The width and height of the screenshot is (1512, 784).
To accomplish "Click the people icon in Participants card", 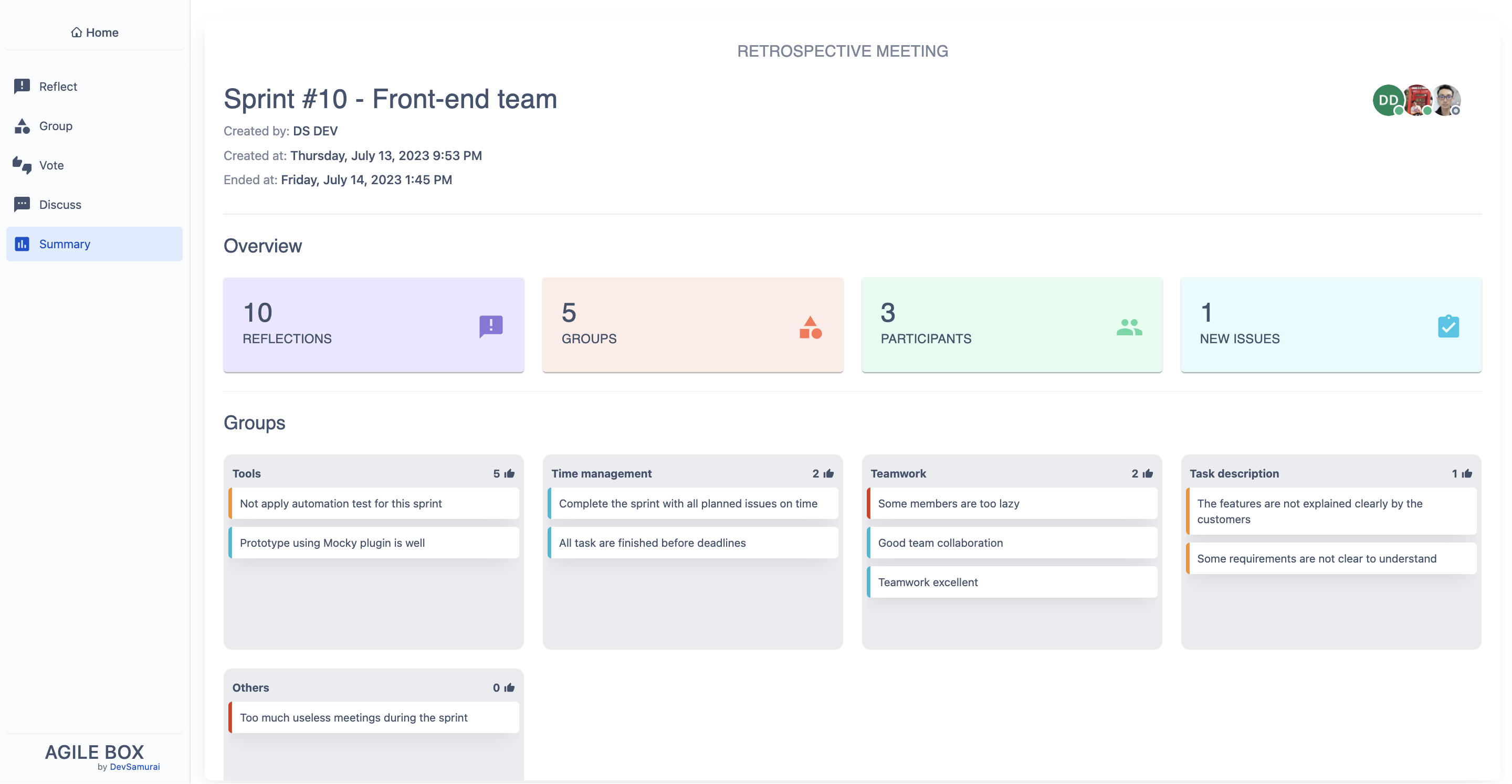I will coord(1129,326).
